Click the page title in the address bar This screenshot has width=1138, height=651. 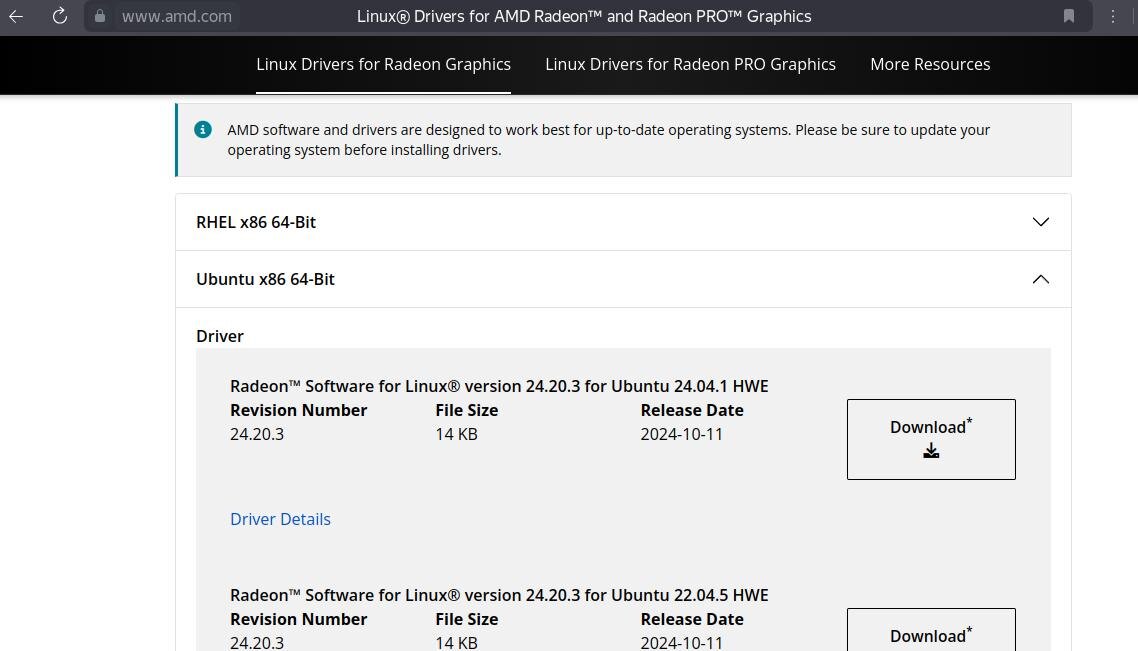[x=584, y=16]
